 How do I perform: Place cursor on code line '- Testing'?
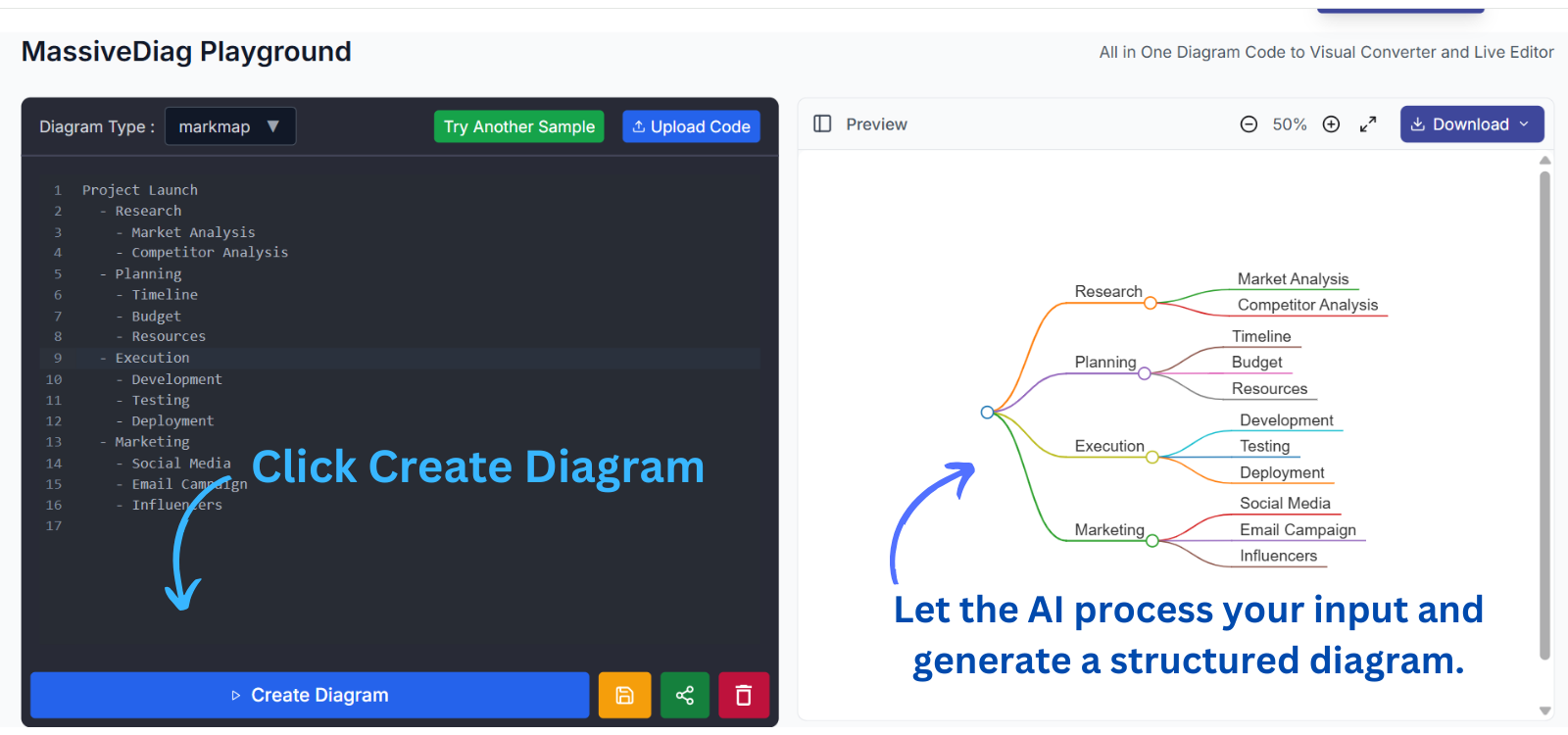pos(152,400)
